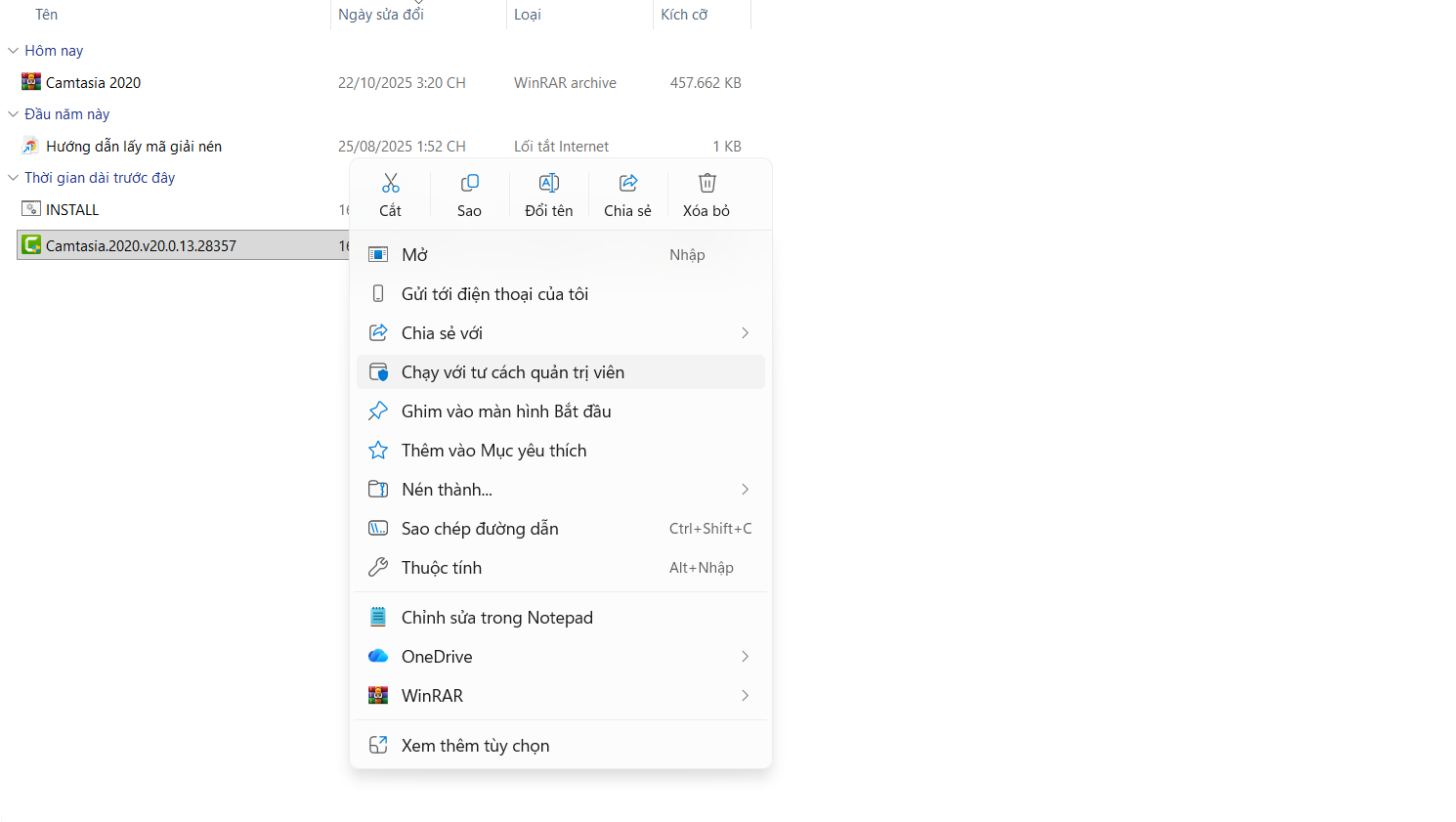Click the Camtasia 2020 WinRAR archive icon
This screenshot has height=822, width=1456.
(x=31, y=82)
